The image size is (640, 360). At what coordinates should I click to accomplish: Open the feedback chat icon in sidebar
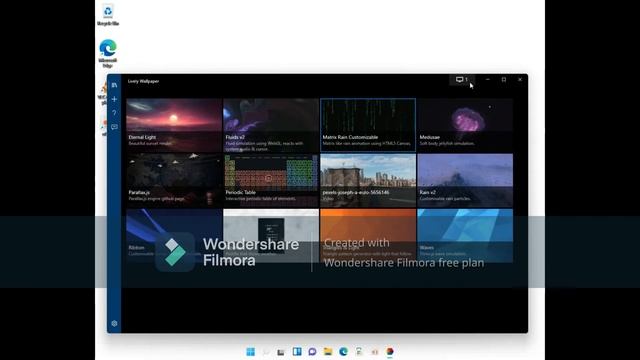114,127
